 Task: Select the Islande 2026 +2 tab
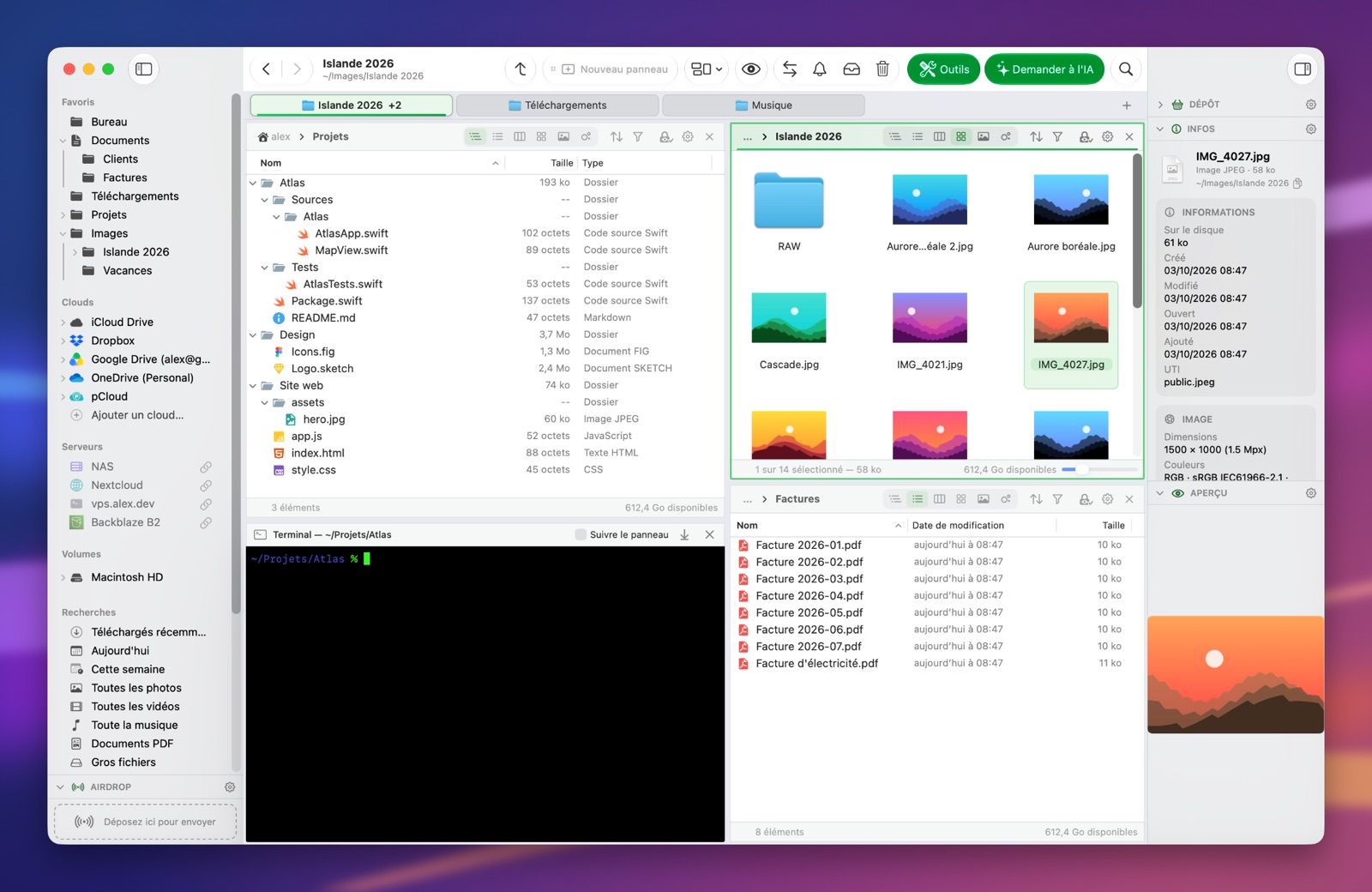tap(352, 105)
